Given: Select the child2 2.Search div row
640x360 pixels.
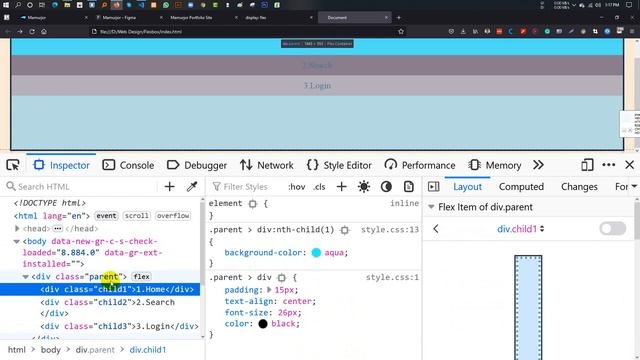Looking at the screenshot, I should pos(100,307).
